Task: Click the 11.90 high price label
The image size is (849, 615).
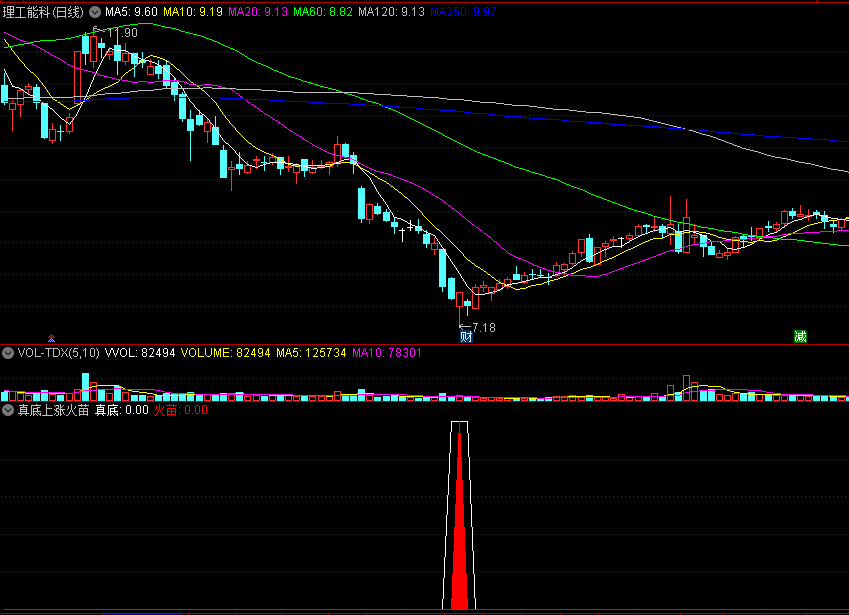Action: pos(122,33)
